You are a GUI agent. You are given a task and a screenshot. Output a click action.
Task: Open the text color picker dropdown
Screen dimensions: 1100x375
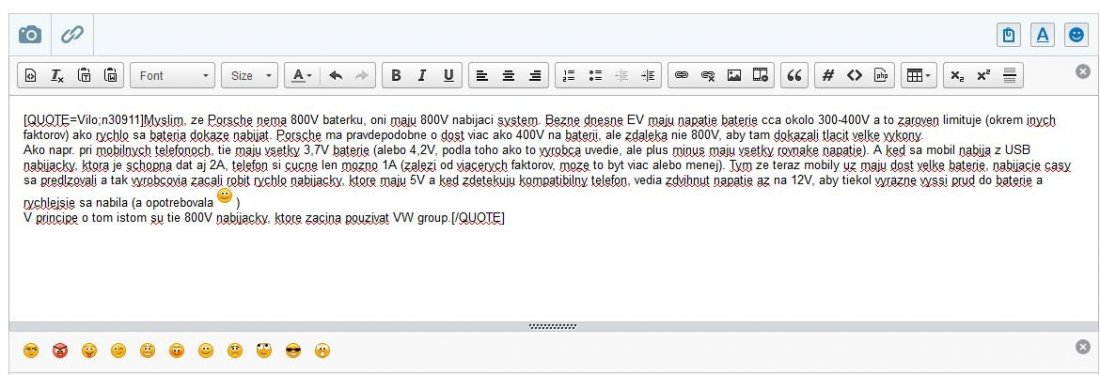pyautogui.click(x=302, y=76)
